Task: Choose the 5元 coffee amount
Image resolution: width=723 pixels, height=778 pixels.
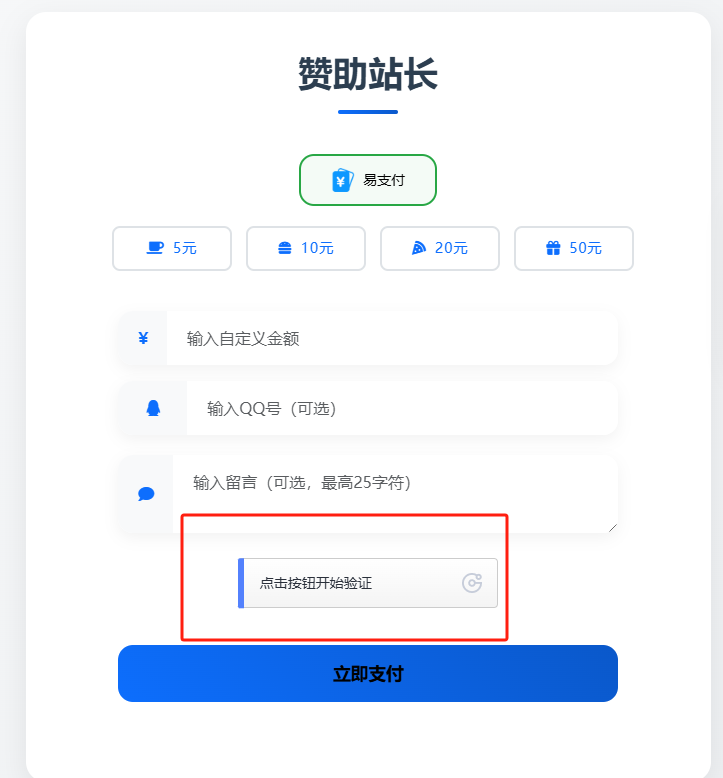Action: (172, 249)
